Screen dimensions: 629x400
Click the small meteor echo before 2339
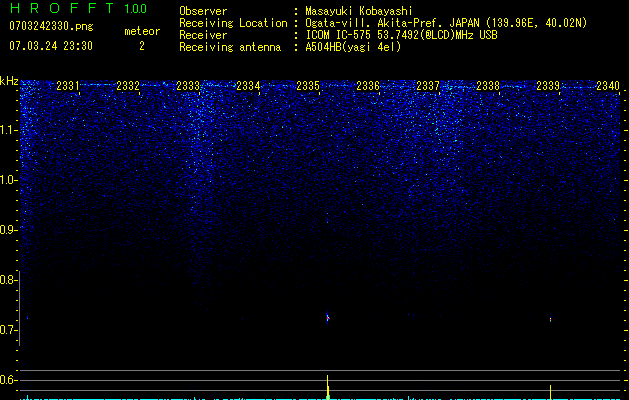coord(550,319)
